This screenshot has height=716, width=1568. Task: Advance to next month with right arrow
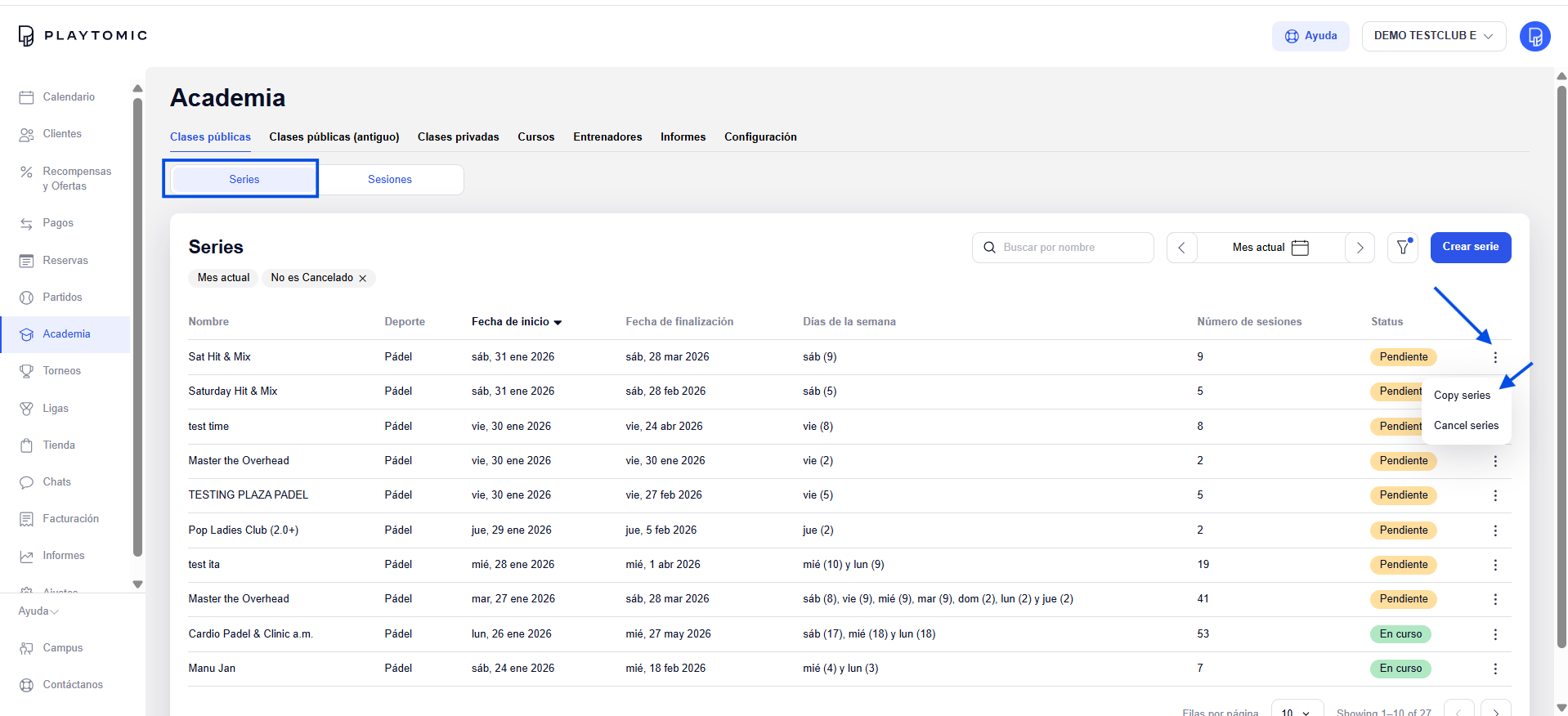(x=1360, y=248)
